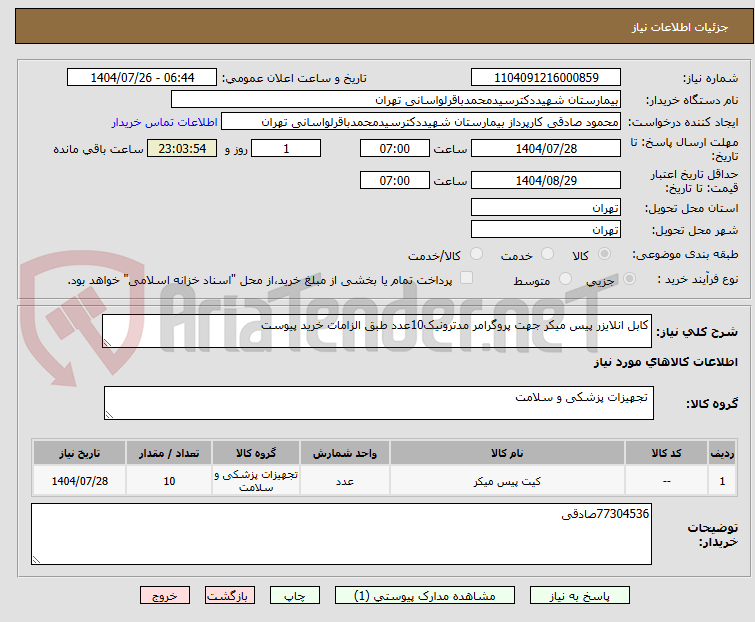
Task: Click the شرح کلی نیاز text area
Action: 377,331
